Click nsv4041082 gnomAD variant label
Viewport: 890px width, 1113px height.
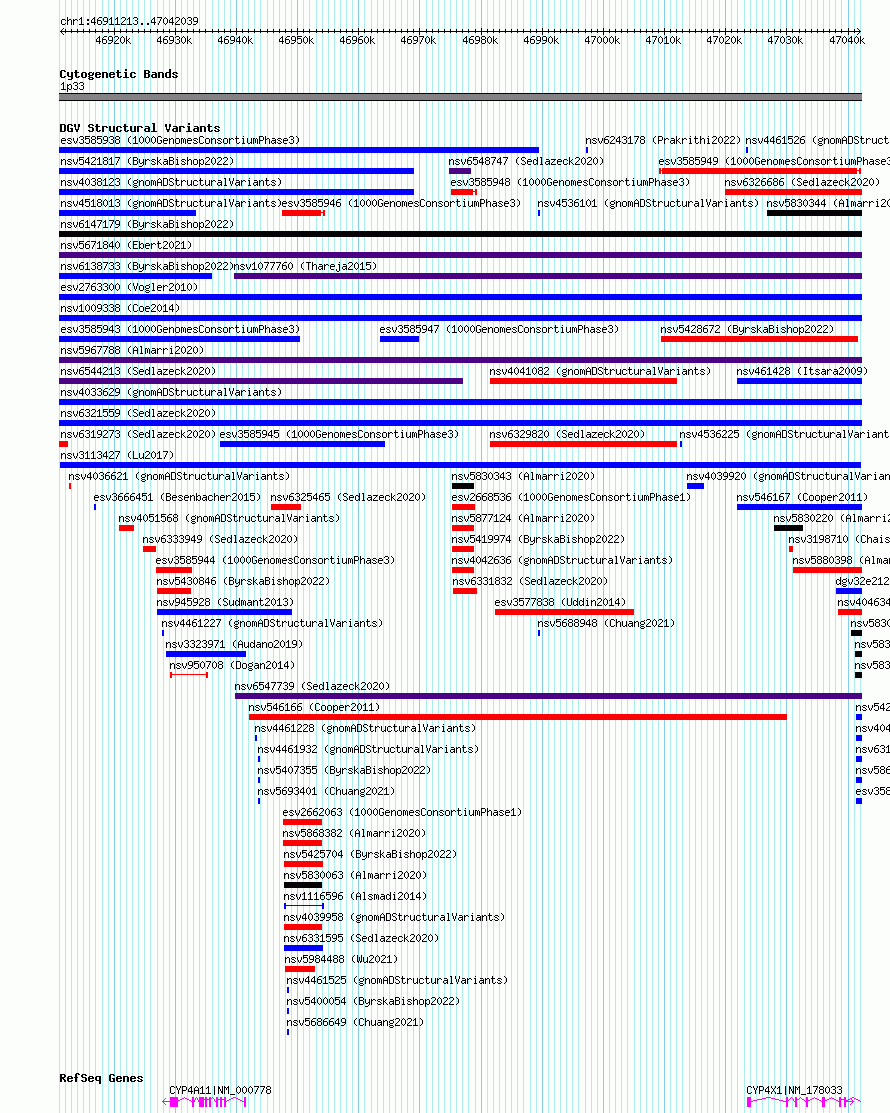600,371
